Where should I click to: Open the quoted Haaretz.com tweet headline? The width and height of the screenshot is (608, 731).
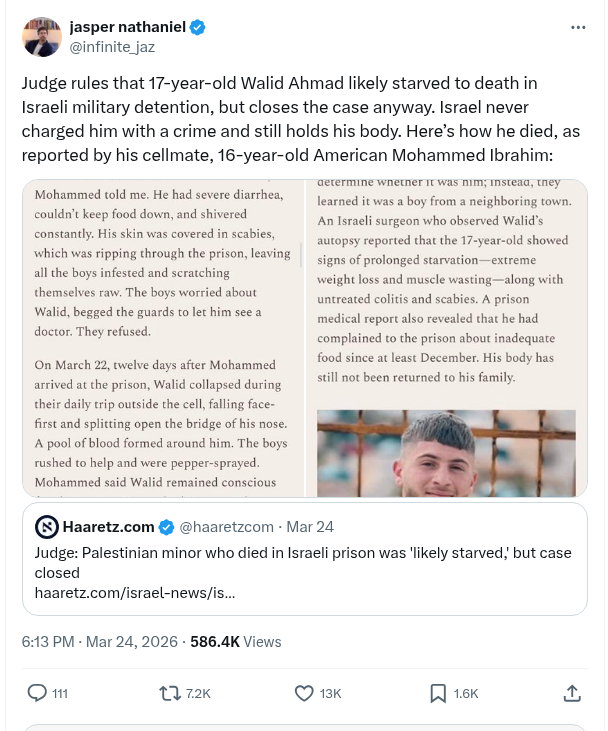tap(298, 563)
